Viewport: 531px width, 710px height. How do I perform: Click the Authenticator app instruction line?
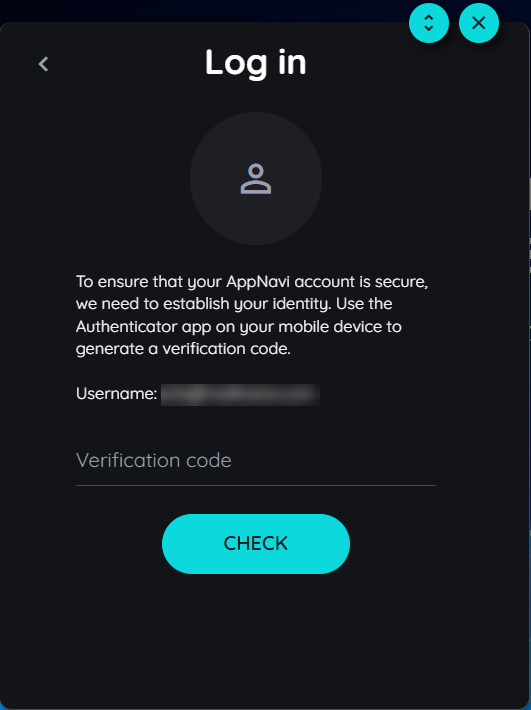tap(239, 326)
